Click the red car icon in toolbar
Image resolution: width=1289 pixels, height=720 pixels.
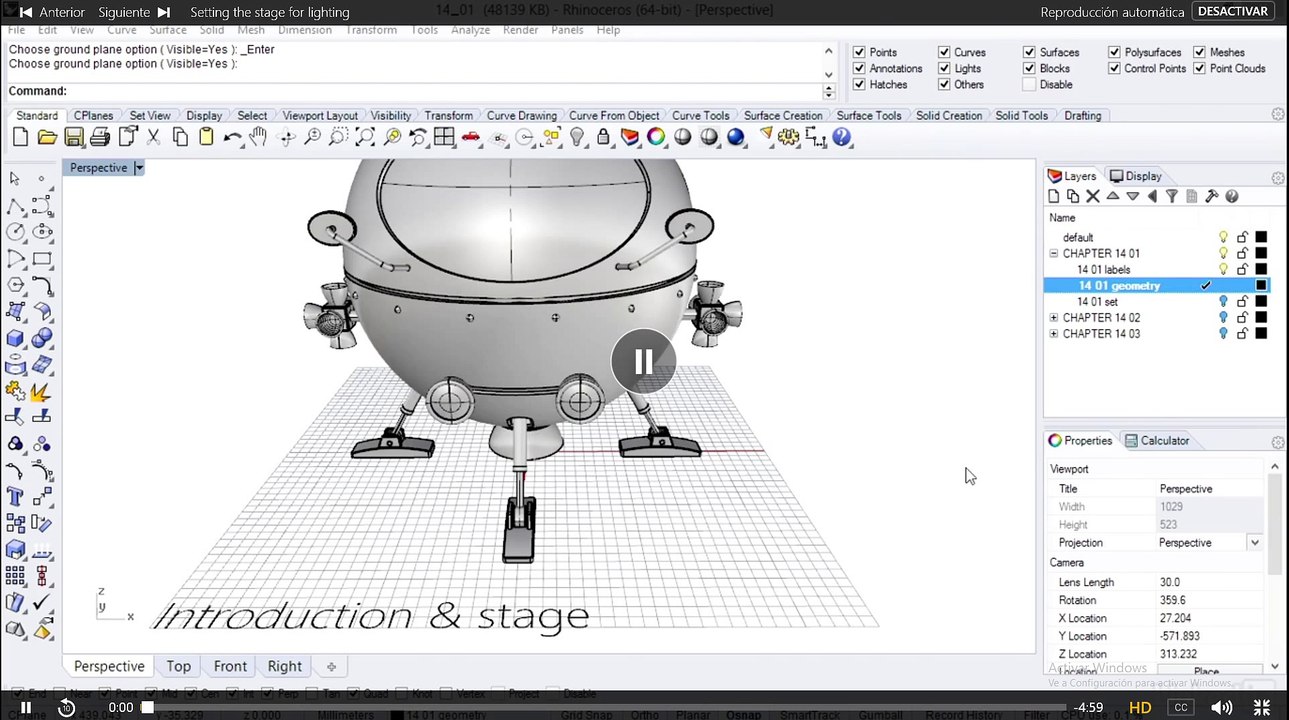[471, 137]
